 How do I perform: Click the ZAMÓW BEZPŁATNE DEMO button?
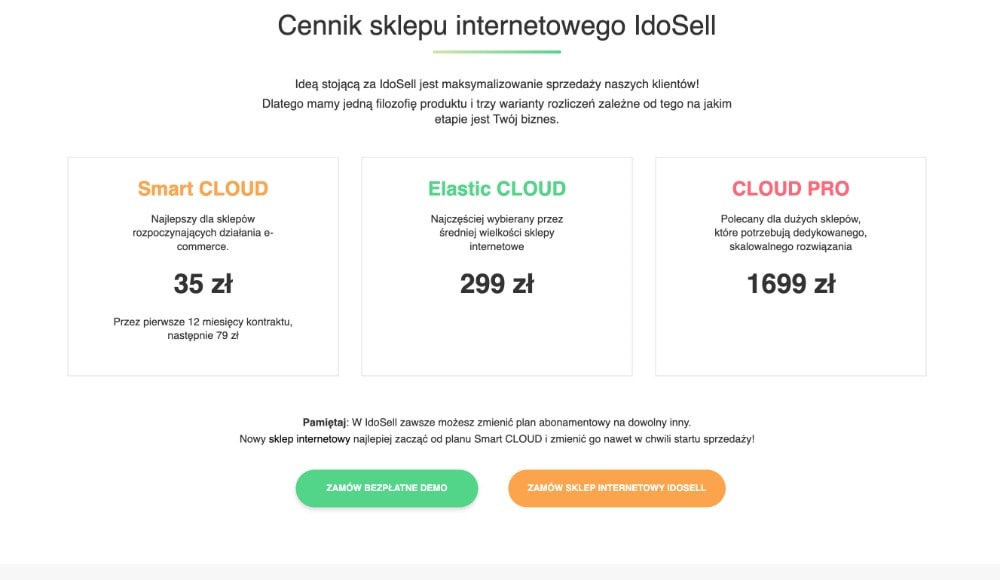[386, 488]
